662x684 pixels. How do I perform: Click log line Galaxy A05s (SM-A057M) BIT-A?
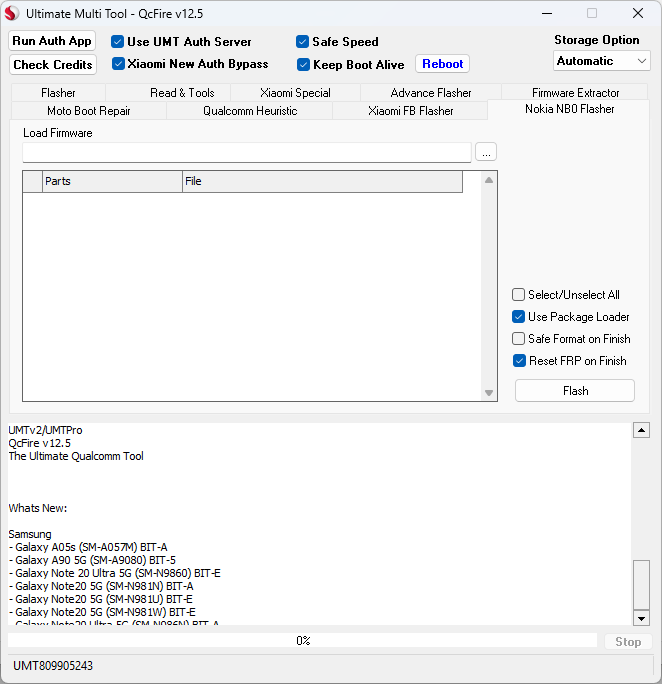coord(89,547)
